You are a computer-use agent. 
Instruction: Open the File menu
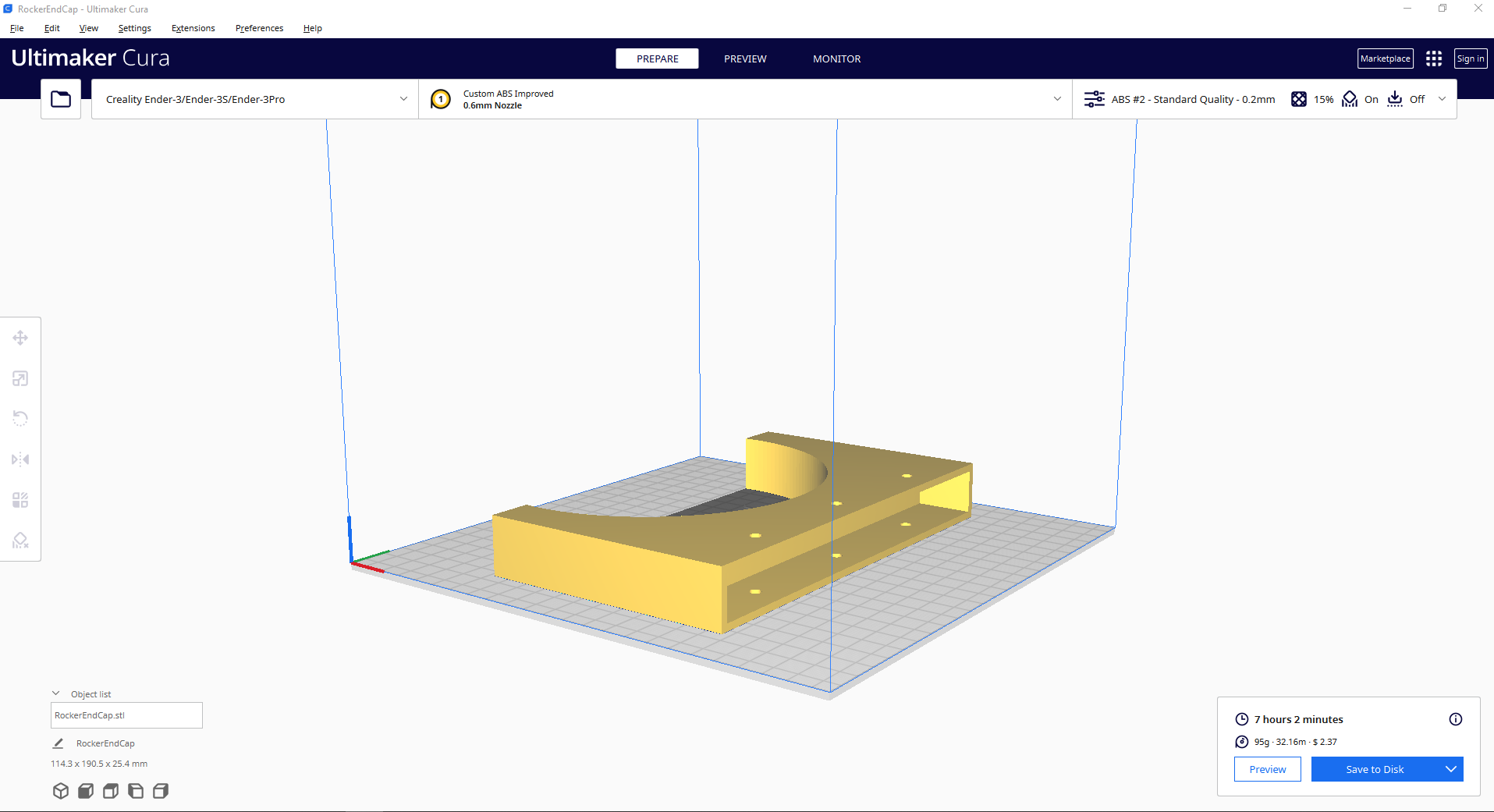click(x=17, y=28)
